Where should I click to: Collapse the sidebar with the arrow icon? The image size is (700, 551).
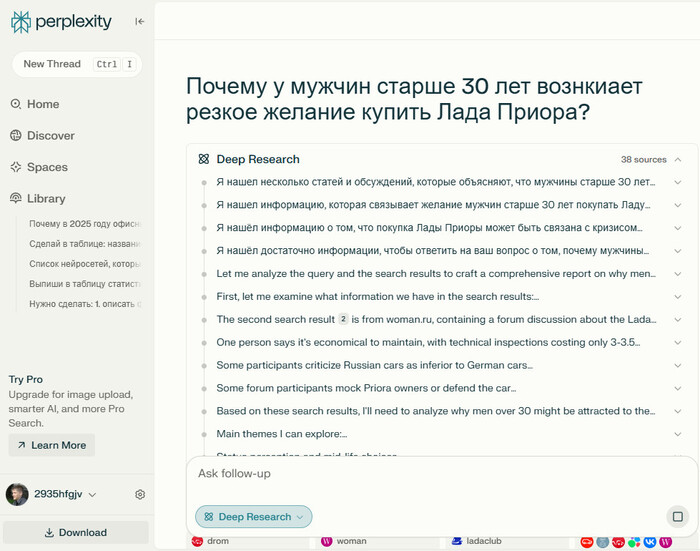pyautogui.click(x=139, y=21)
